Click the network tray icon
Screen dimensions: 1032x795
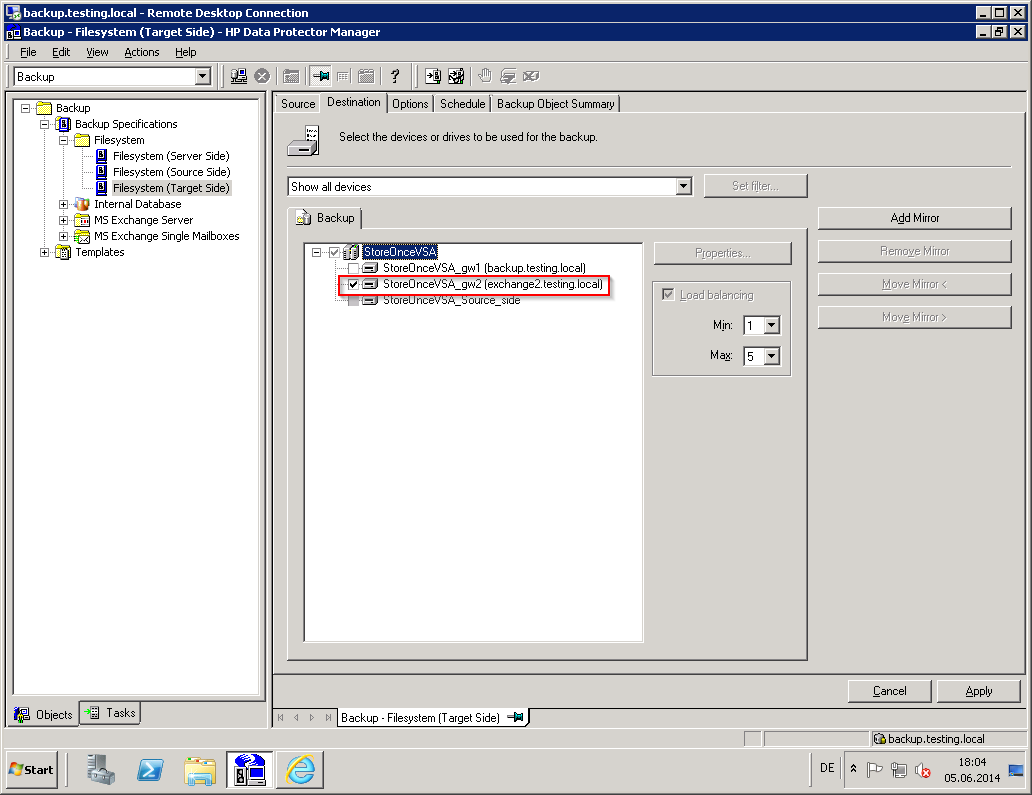(x=898, y=769)
